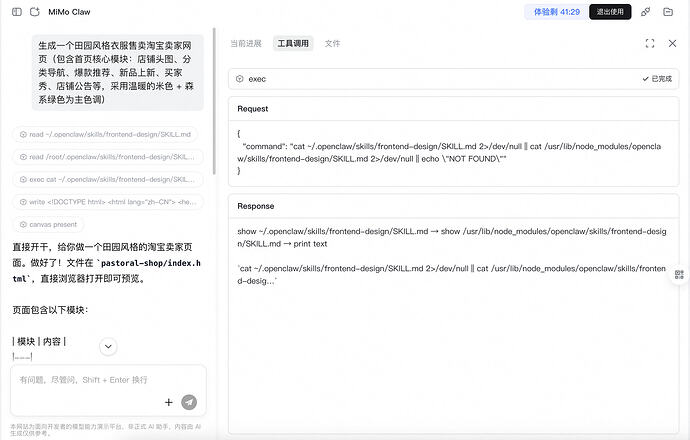Open the write <!DOCTYPE html> tool chip
The width and height of the screenshot is (690, 440).
click(x=108, y=202)
